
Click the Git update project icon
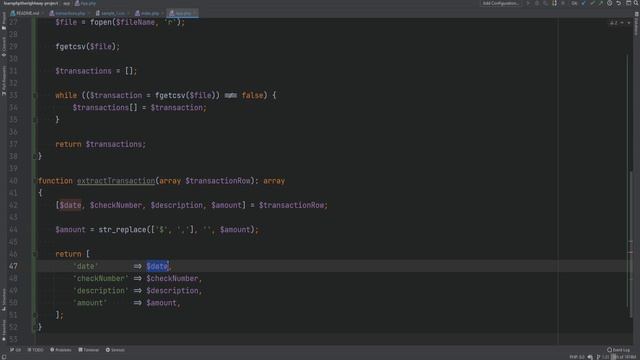click(x=583, y=3)
